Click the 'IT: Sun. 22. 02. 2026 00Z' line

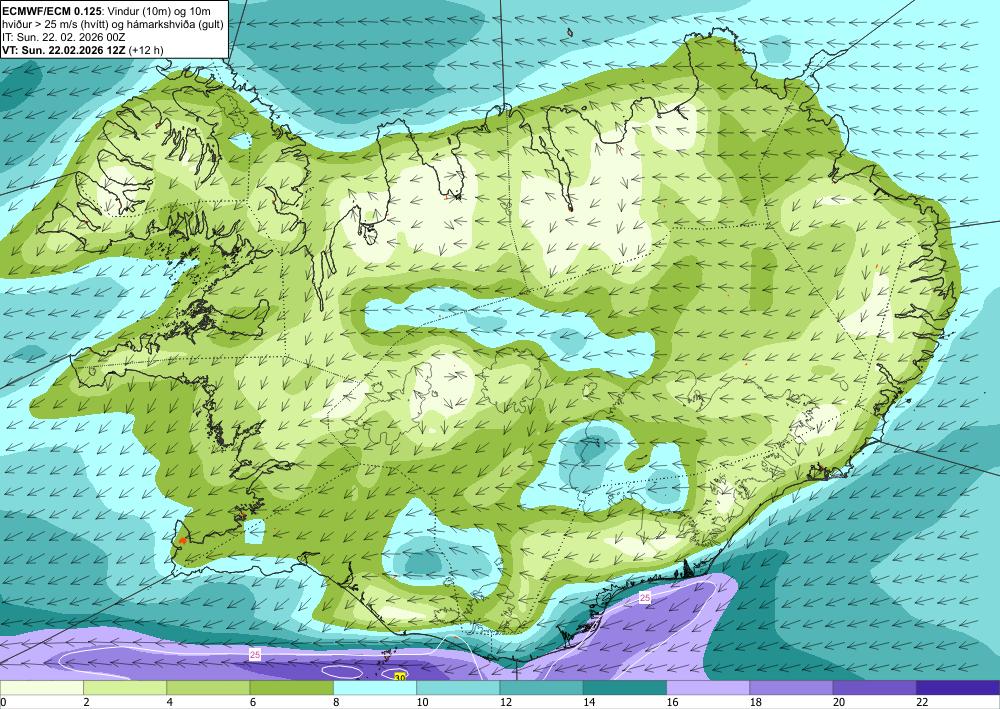[x=64, y=36]
